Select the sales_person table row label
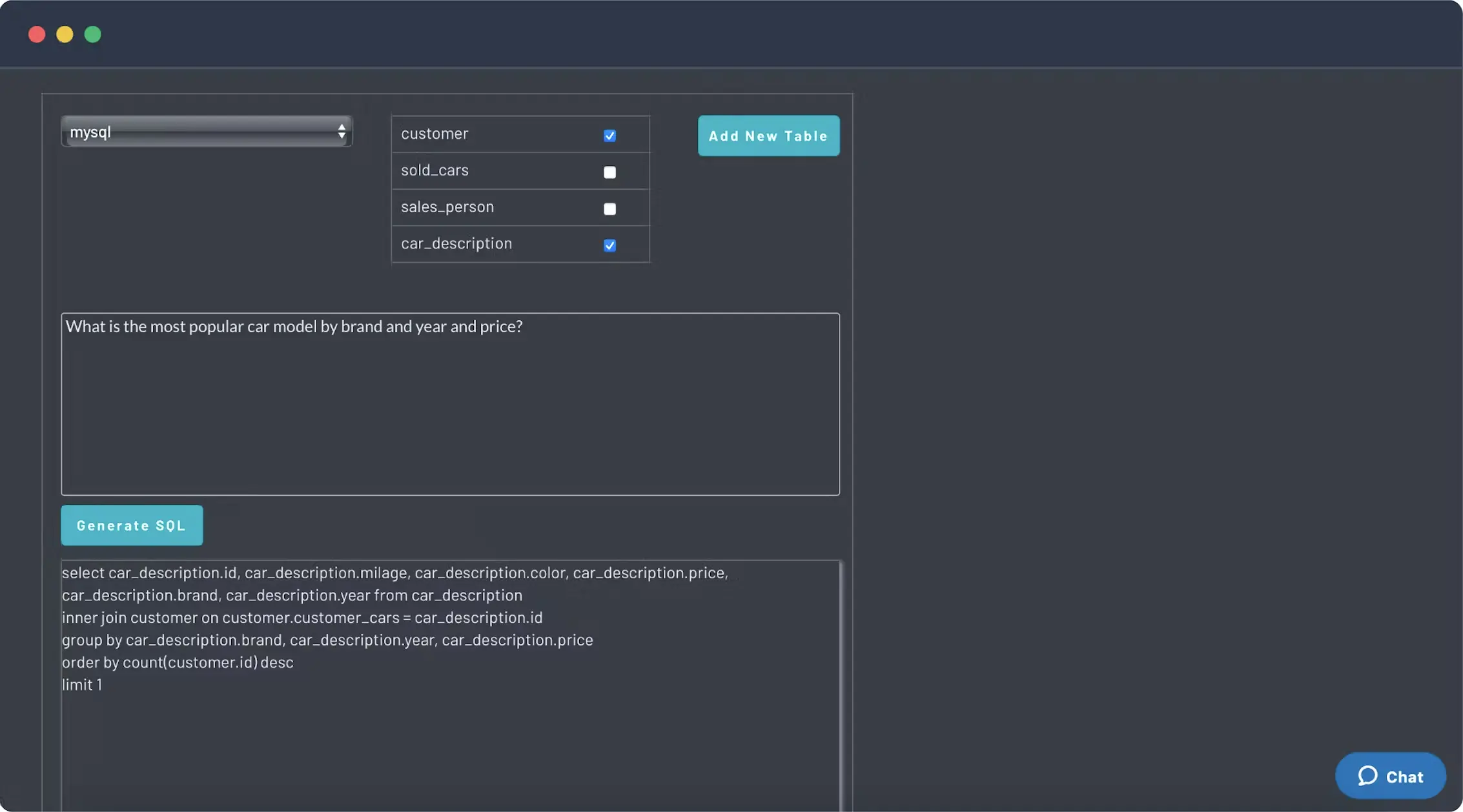 (x=447, y=207)
